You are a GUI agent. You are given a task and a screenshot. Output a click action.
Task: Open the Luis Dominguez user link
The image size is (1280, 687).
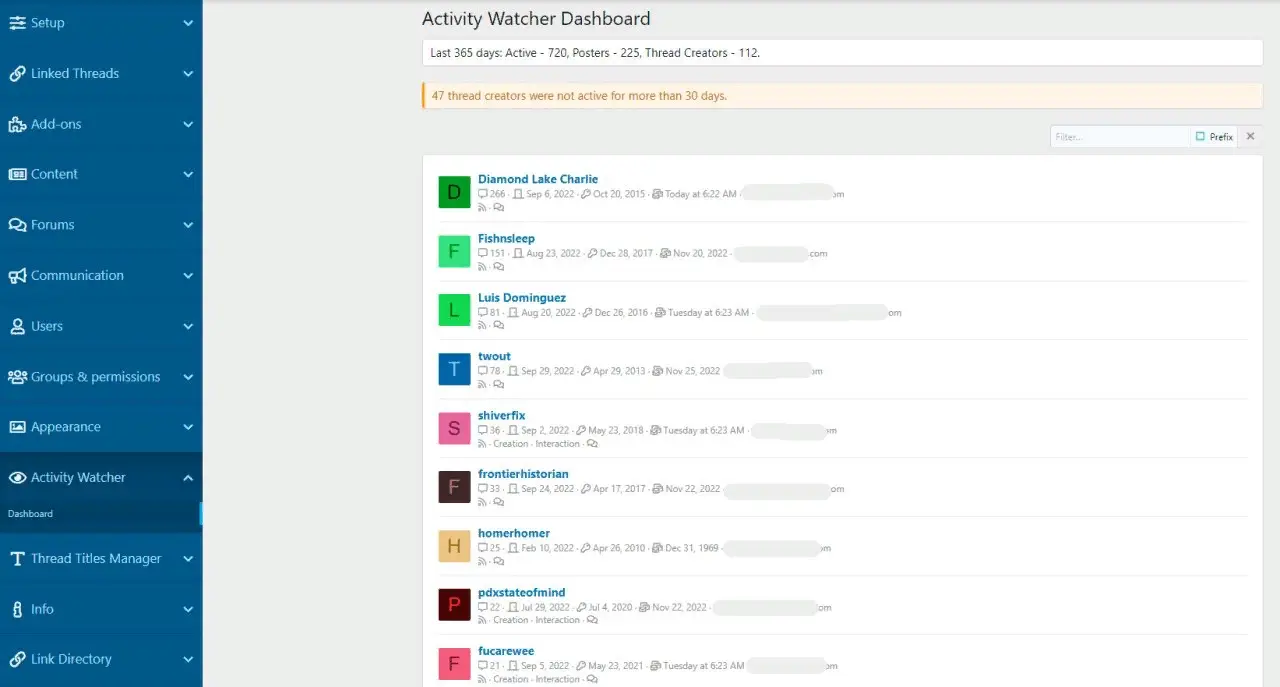pos(522,298)
